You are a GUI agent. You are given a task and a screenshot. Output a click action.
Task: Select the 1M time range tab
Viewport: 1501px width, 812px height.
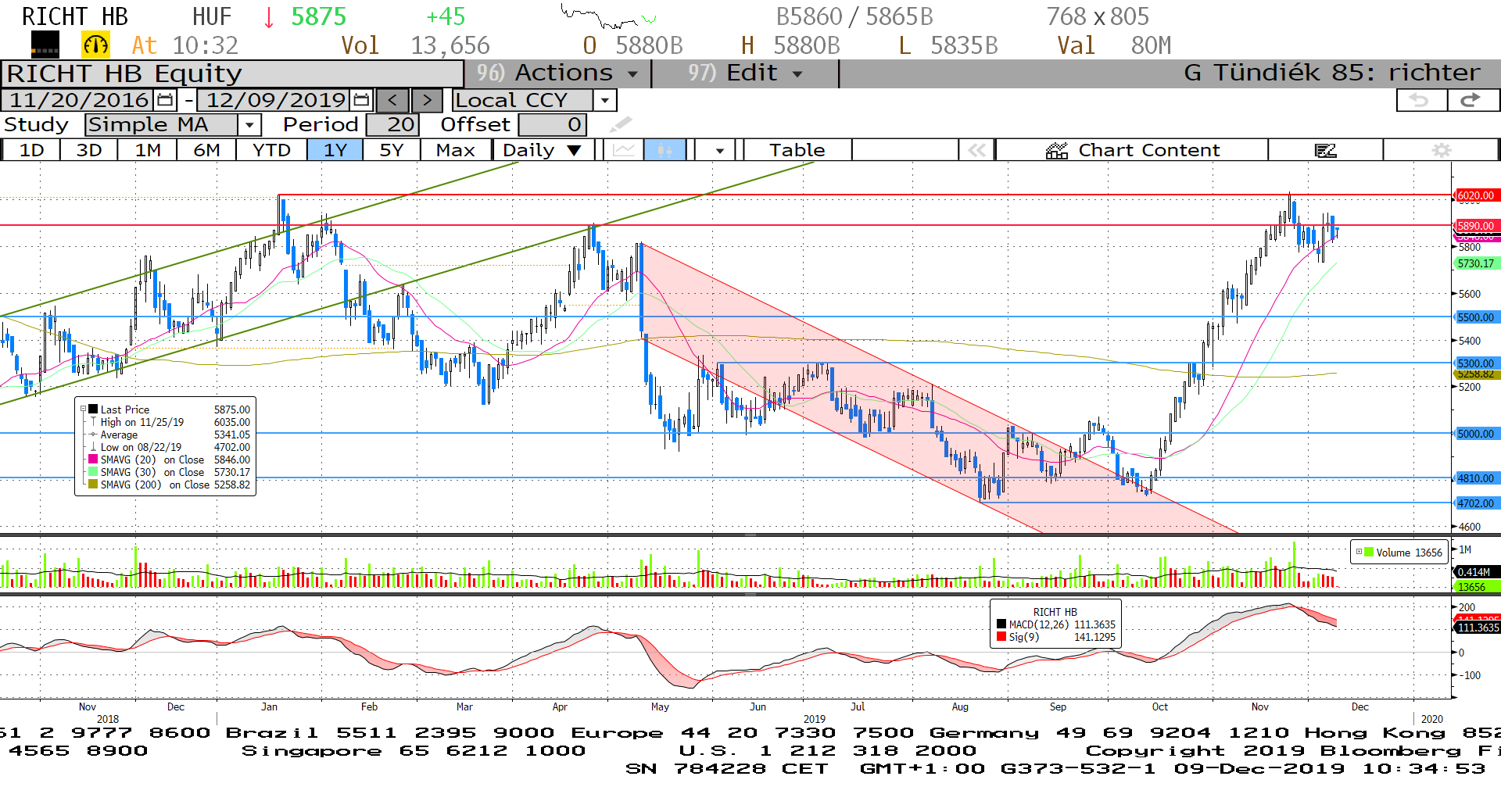click(147, 150)
